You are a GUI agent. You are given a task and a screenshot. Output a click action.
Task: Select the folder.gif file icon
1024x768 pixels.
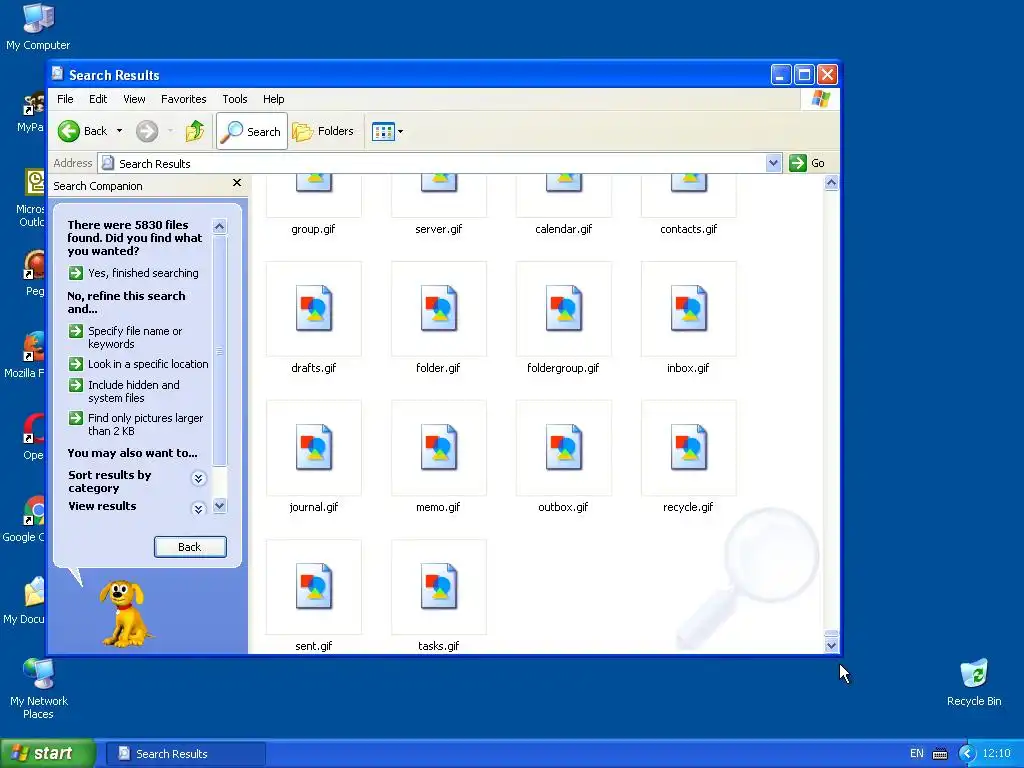[x=439, y=308]
